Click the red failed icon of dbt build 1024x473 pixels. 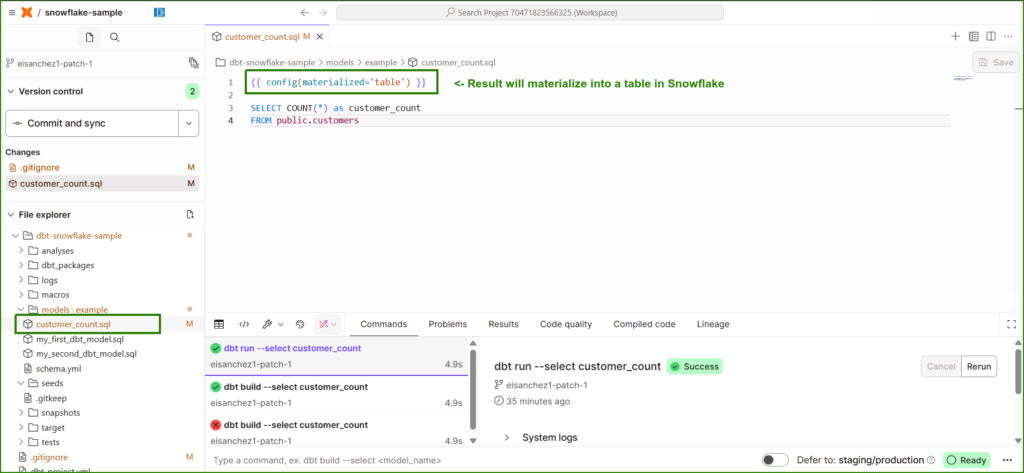216,425
